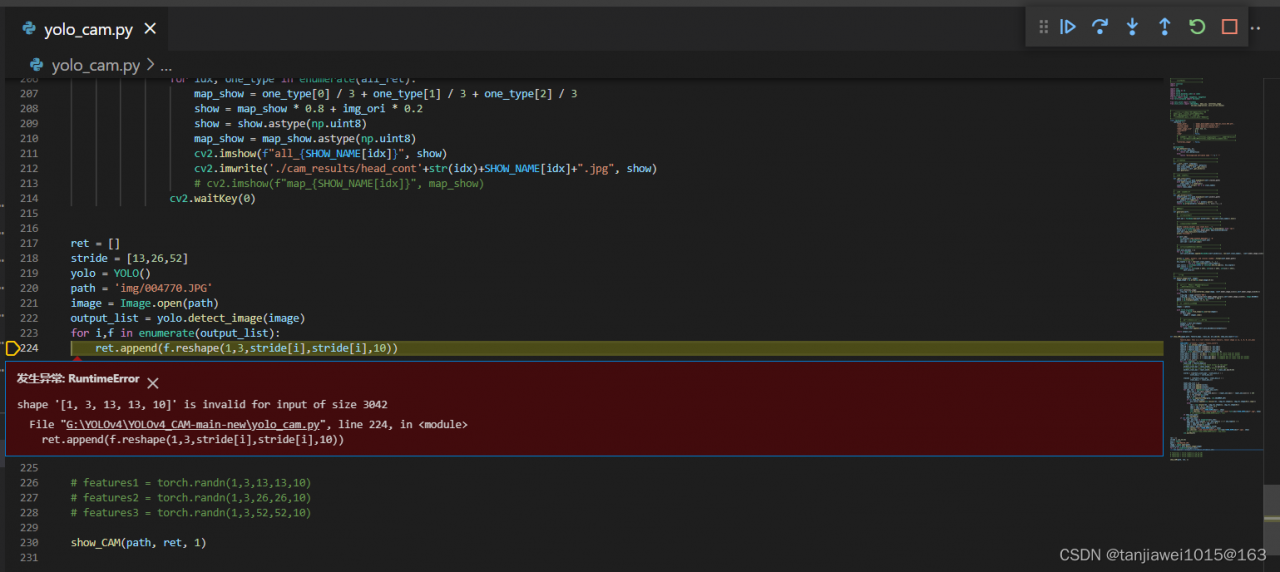
Task: Click the 'yolo = YOLO()' code line
Action: 110,273
